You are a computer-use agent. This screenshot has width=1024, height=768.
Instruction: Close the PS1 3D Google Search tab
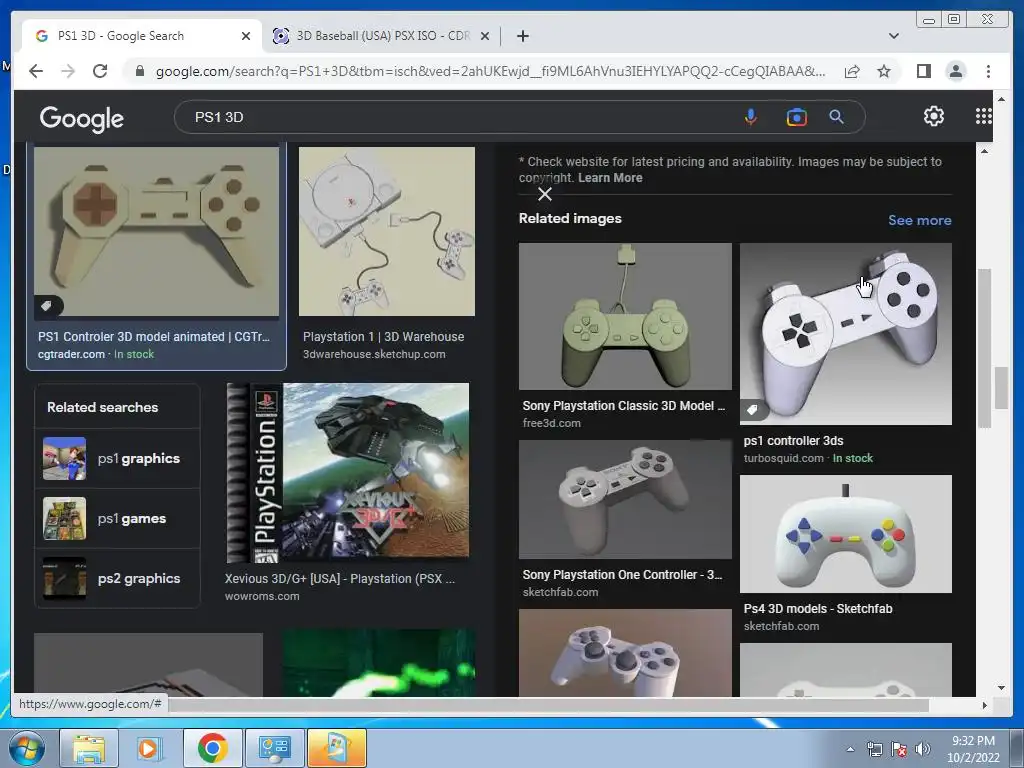pos(246,36)
